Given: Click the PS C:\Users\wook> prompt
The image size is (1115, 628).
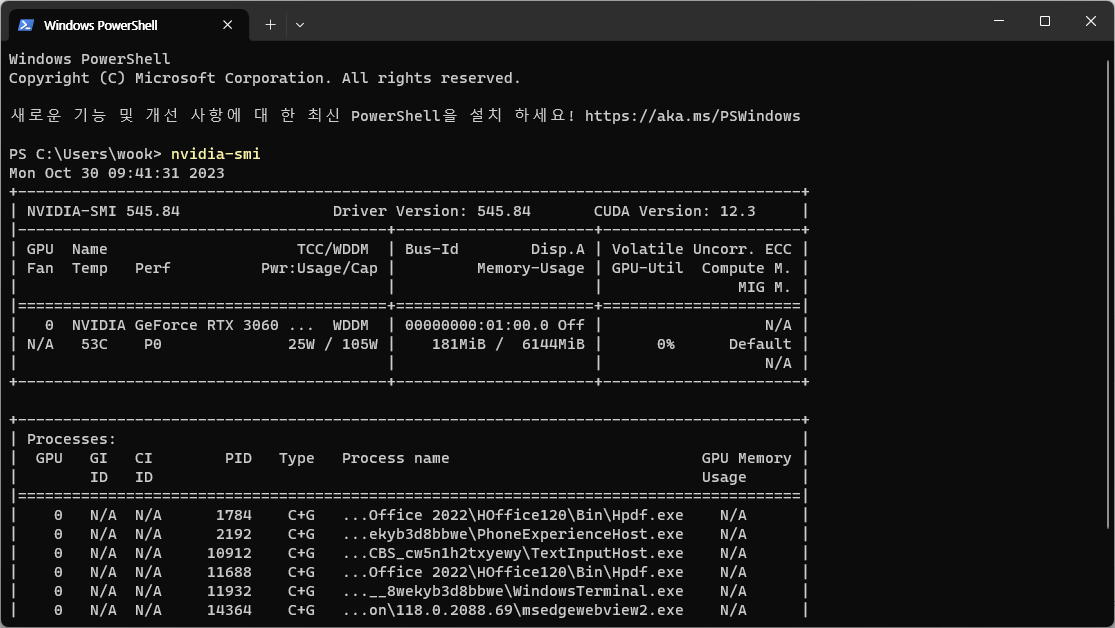Looking at the screenshot, I should coord(85,154).
